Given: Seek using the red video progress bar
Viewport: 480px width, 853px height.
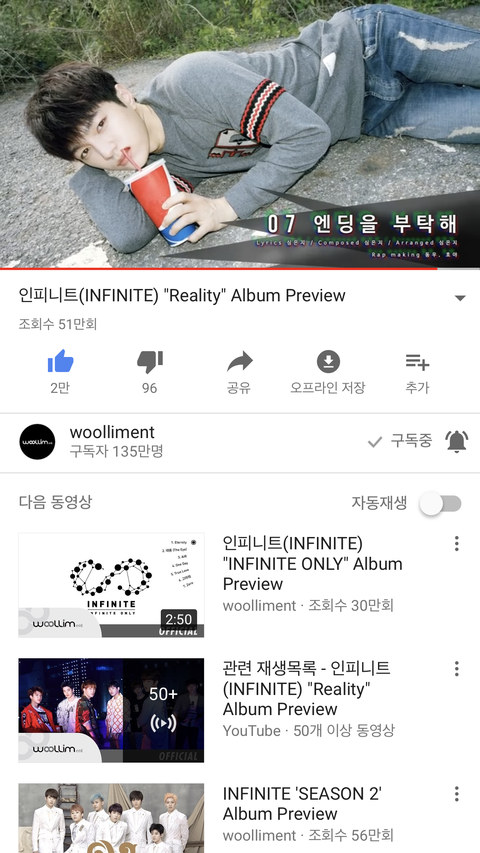Looking at the screenshot, I should pos(240,268).
